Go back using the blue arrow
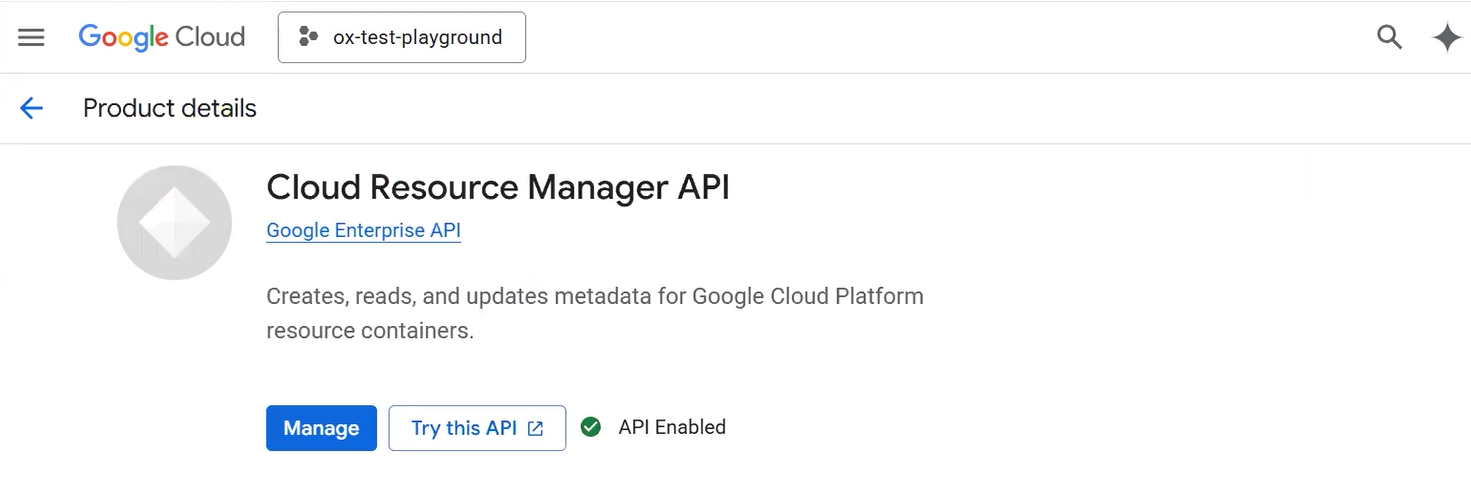 tap(32, 108)
